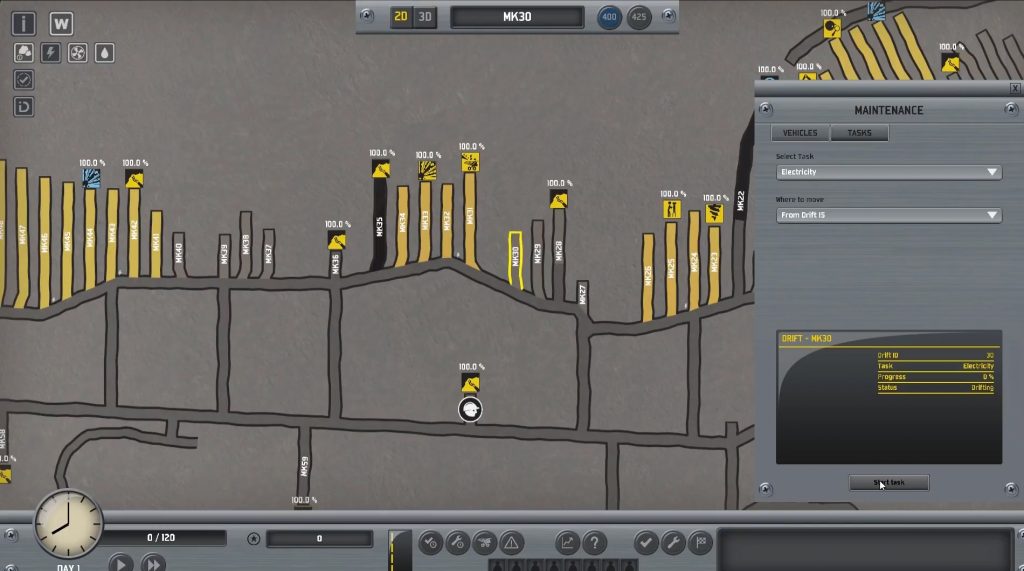Click the fast forward button
The image size is (1024, 571).
point(153,563)
